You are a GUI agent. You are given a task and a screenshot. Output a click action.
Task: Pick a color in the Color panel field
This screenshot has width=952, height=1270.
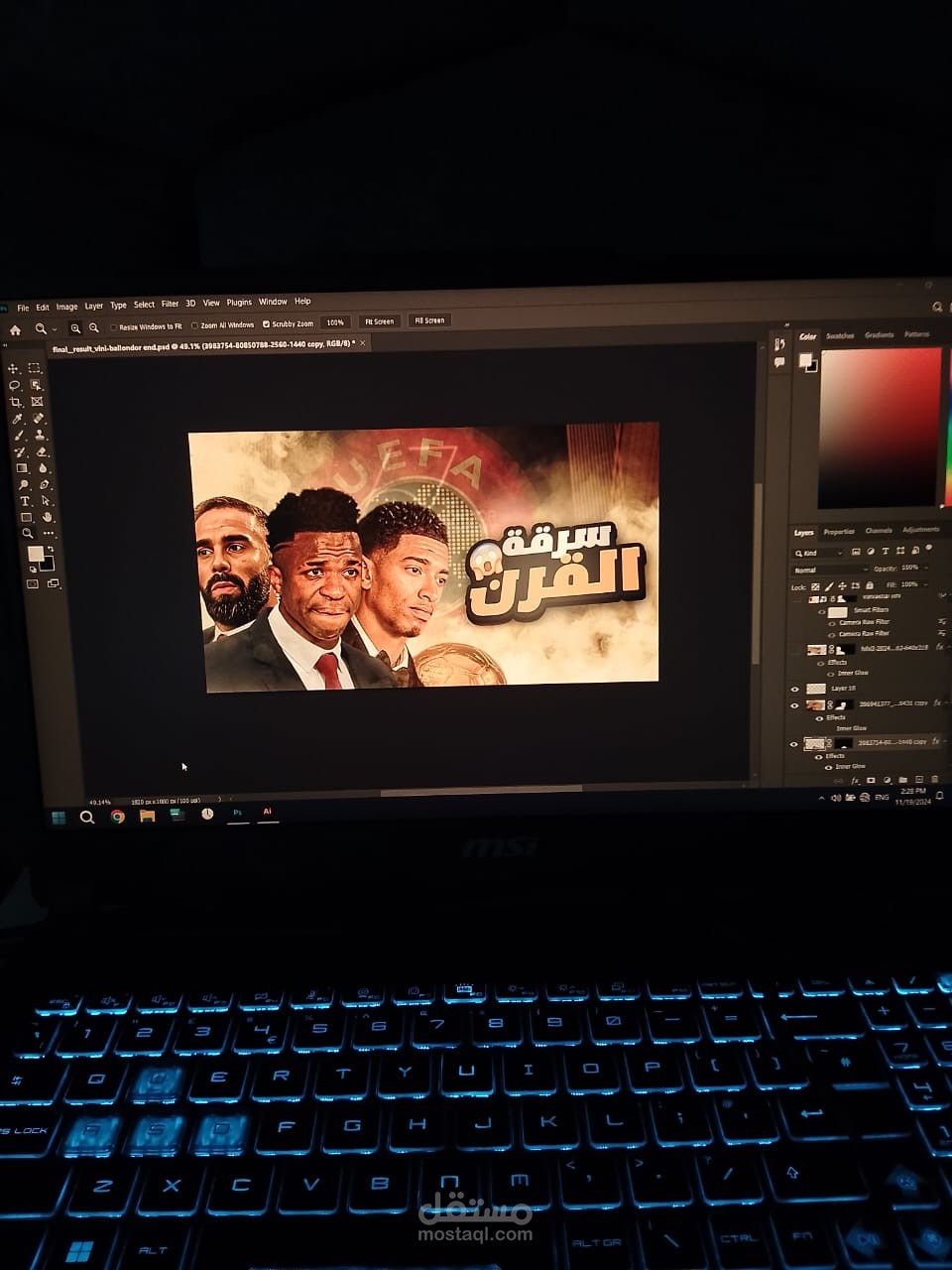pos(878,427)
